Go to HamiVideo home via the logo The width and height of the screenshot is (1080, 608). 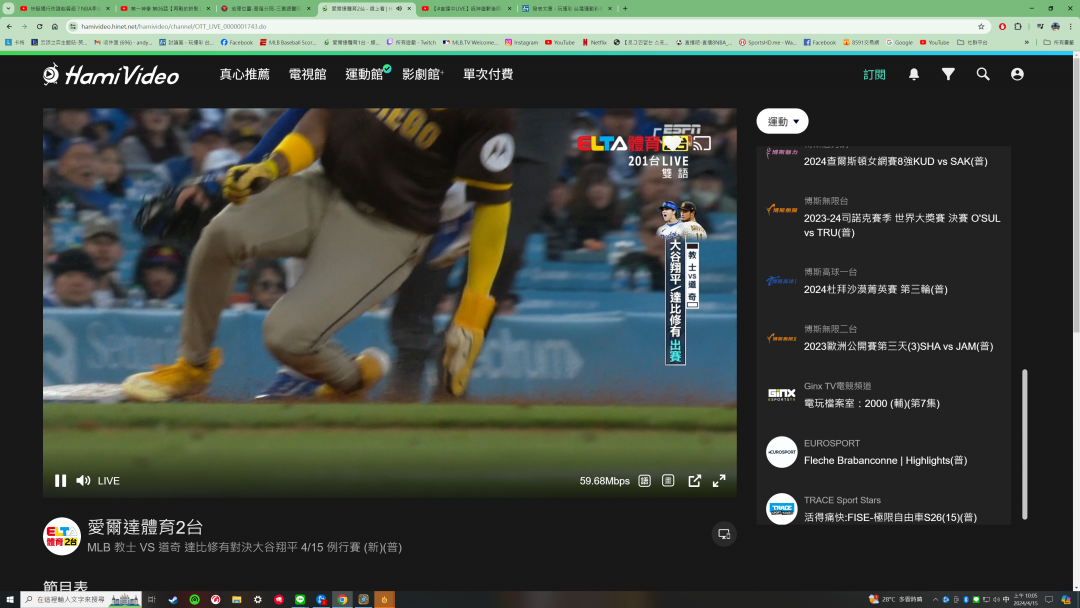tap(111, 74)
